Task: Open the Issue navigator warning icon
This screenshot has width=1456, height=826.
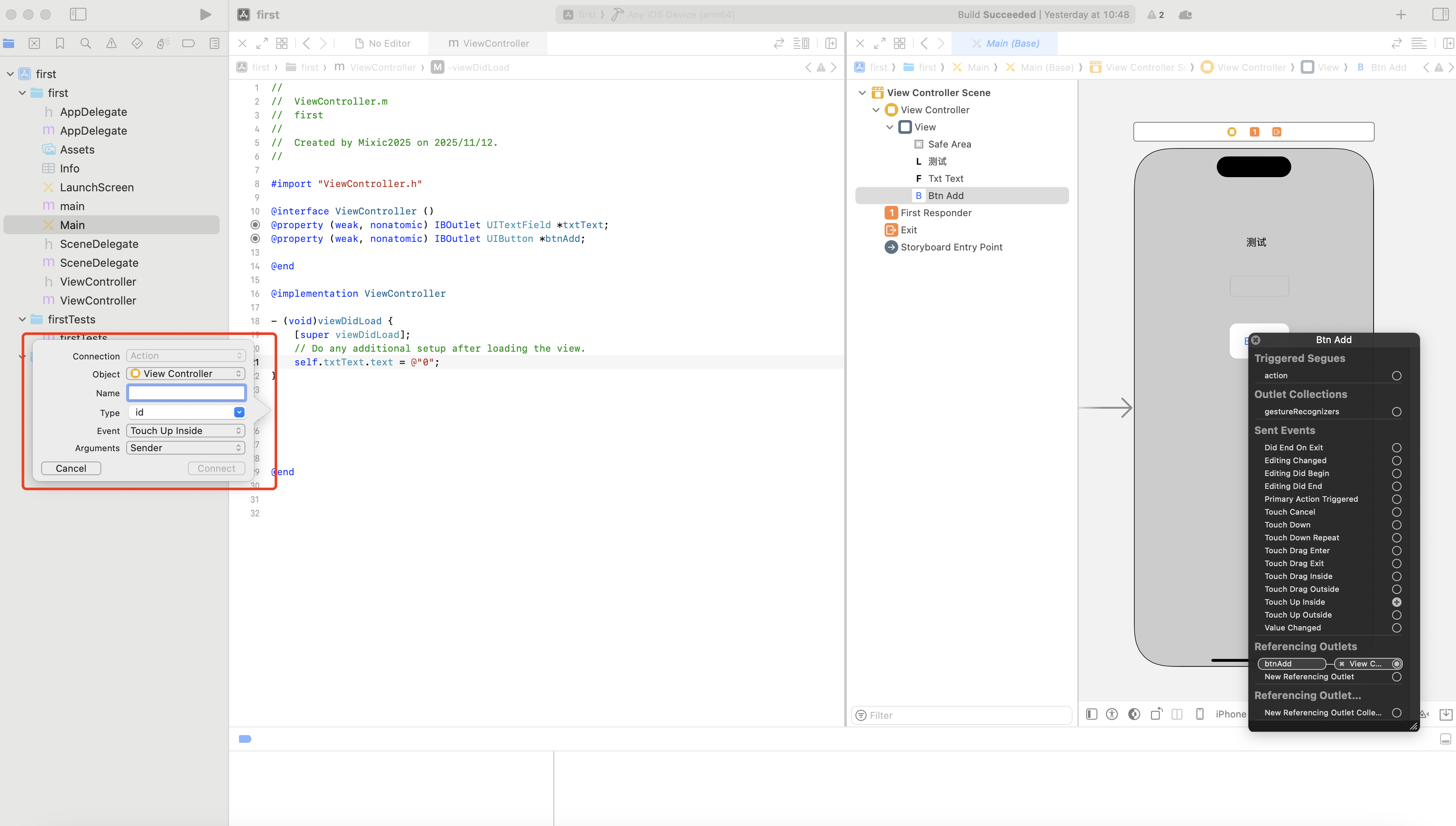Action: (111, 43)
